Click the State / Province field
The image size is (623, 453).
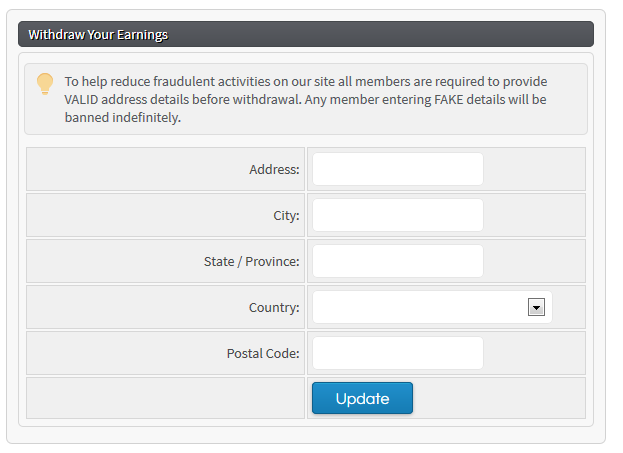click(397, 261)
